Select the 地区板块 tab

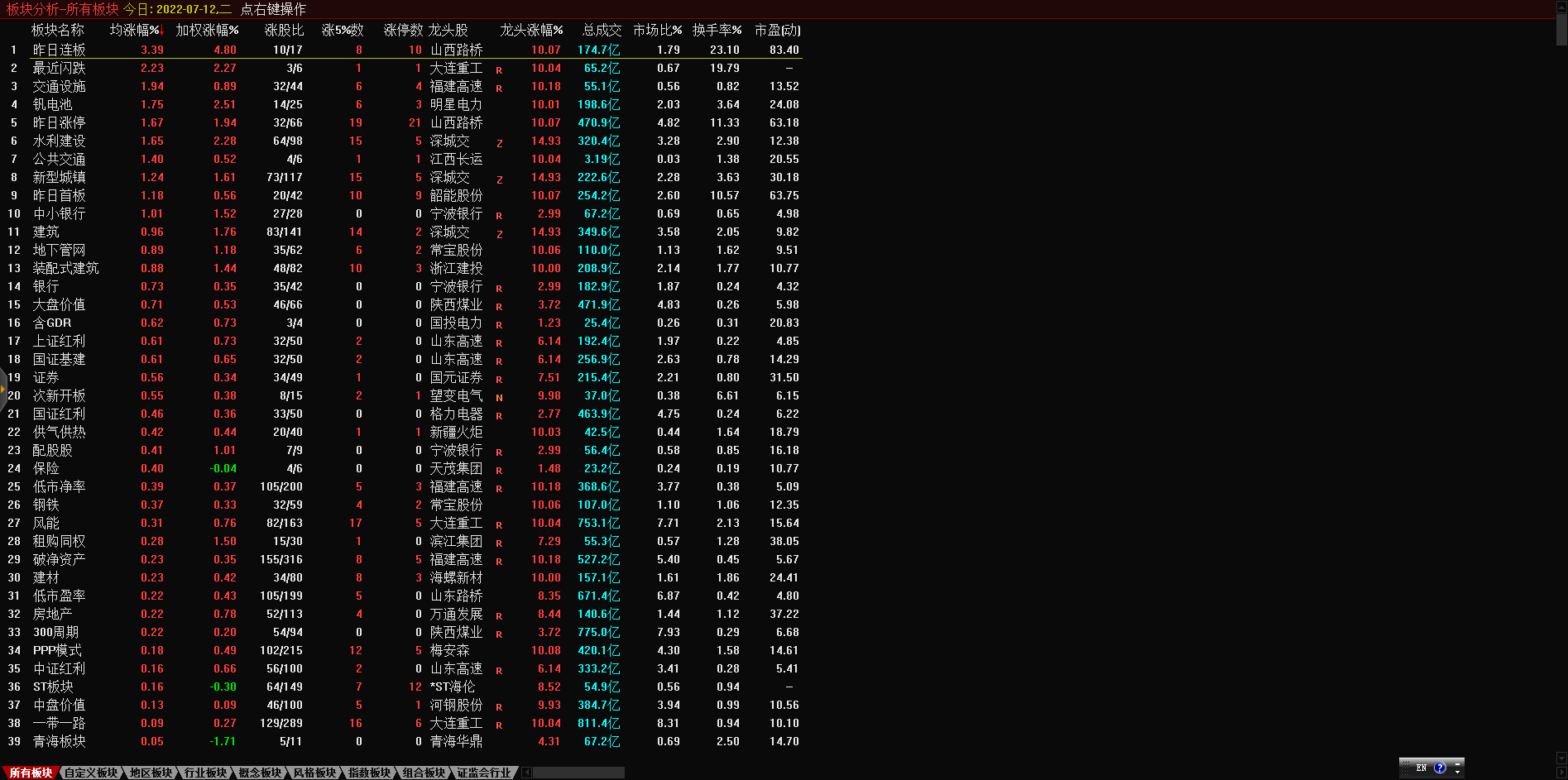[151, 773]
